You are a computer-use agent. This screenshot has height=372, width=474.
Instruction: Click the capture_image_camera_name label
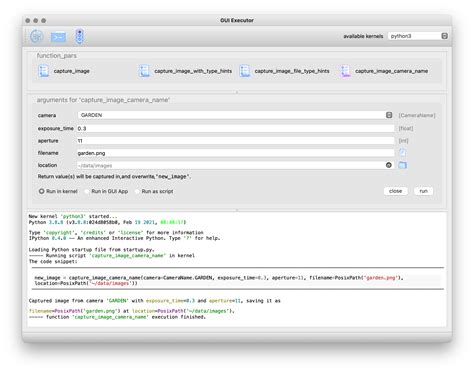tap(392, 71)
